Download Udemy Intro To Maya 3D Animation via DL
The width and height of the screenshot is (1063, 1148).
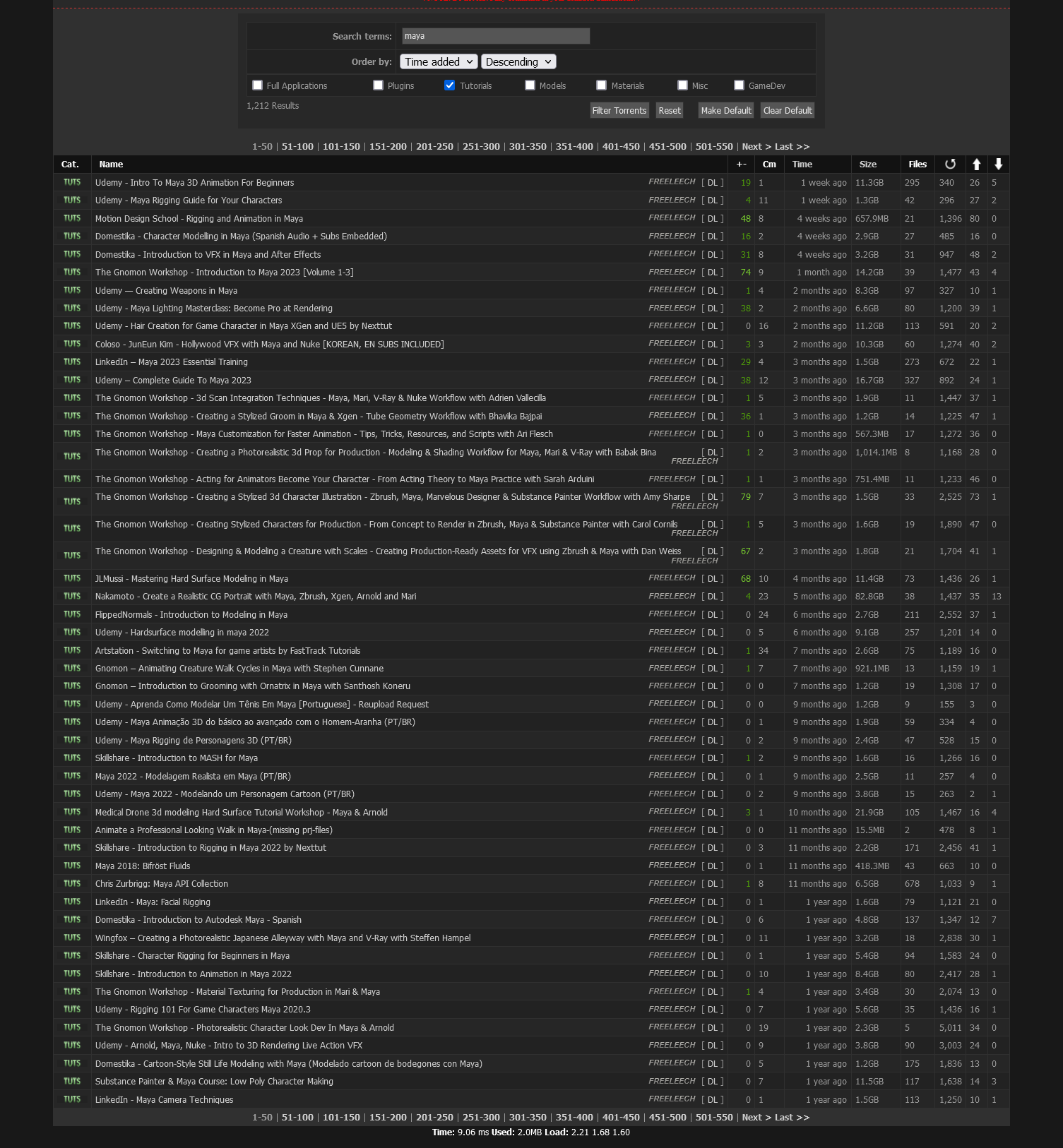point(713,183)
